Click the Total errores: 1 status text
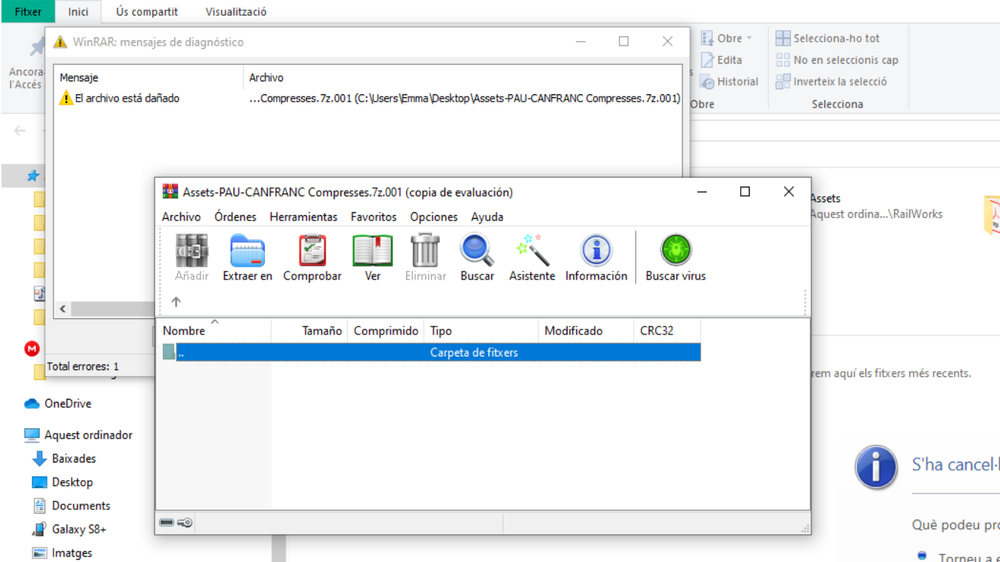This screenshot has height=562, width=1000. click(83, 367)
